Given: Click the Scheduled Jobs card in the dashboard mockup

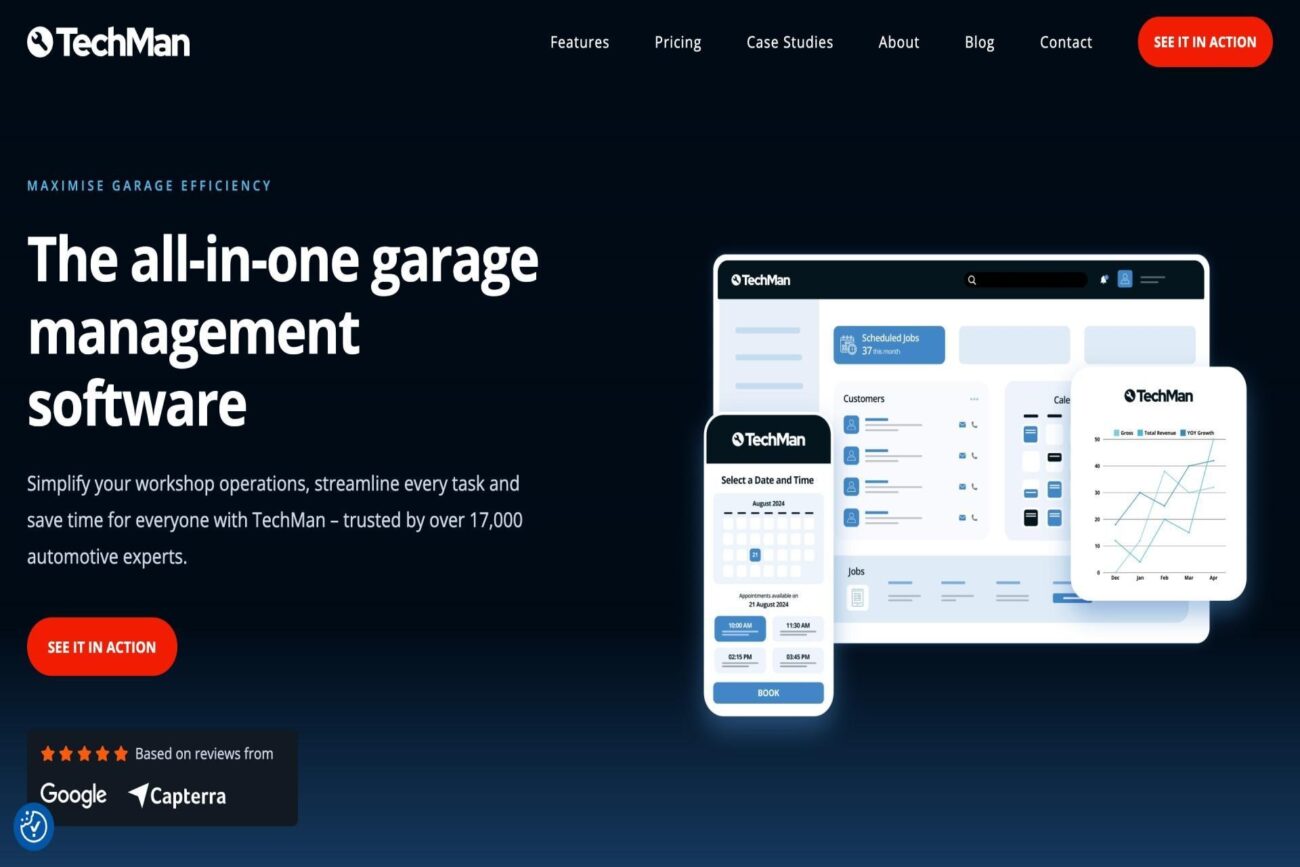Looking at the screenshot, I should click(x=889, y=344).
